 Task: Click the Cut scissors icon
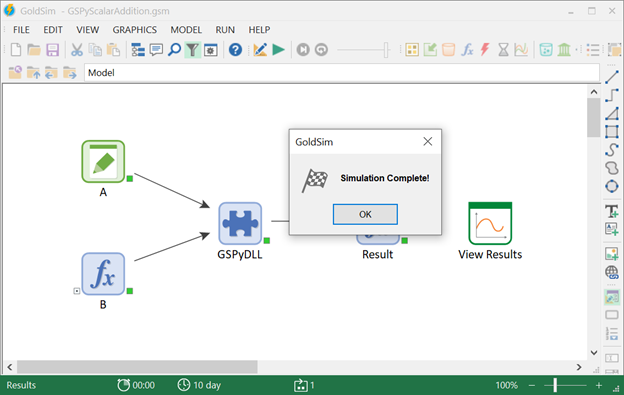[77, 50]
